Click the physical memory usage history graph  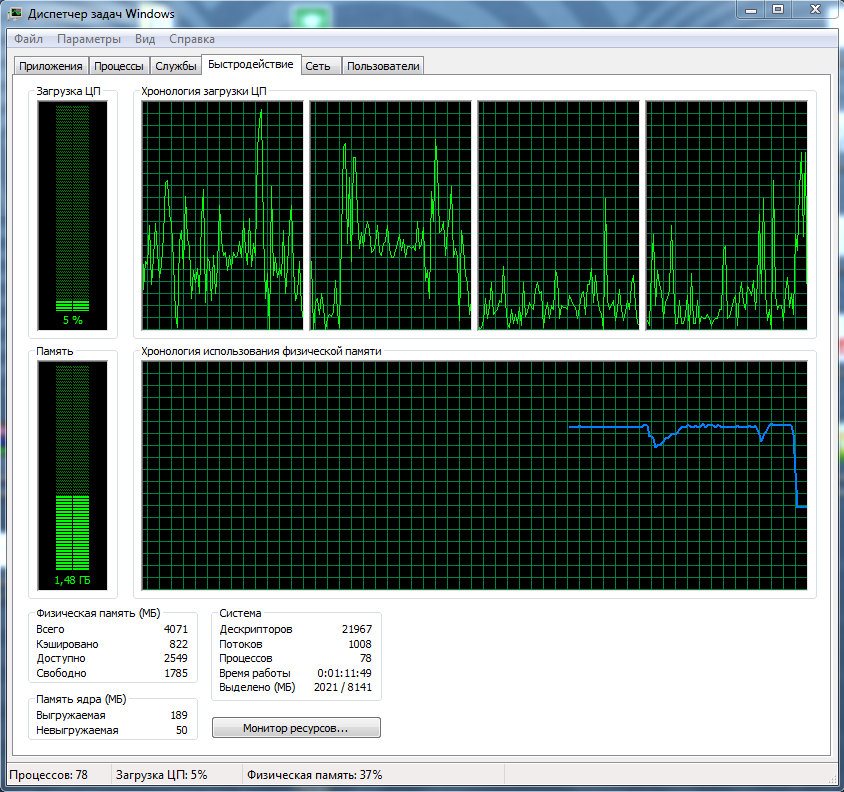tap(474, 475)
